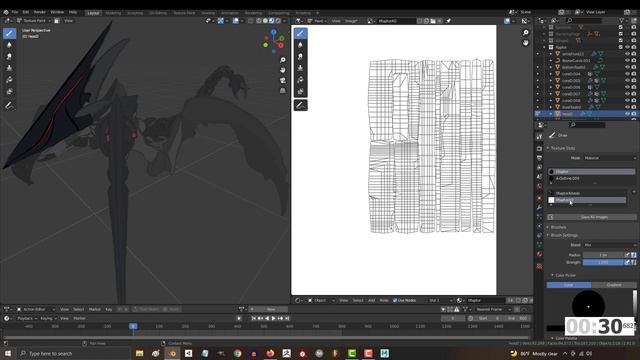Image resolution: width=640 pixels, height=360 pixels.
Task: Select the Mask tool in 3D viewport
Action: (9, 91)
